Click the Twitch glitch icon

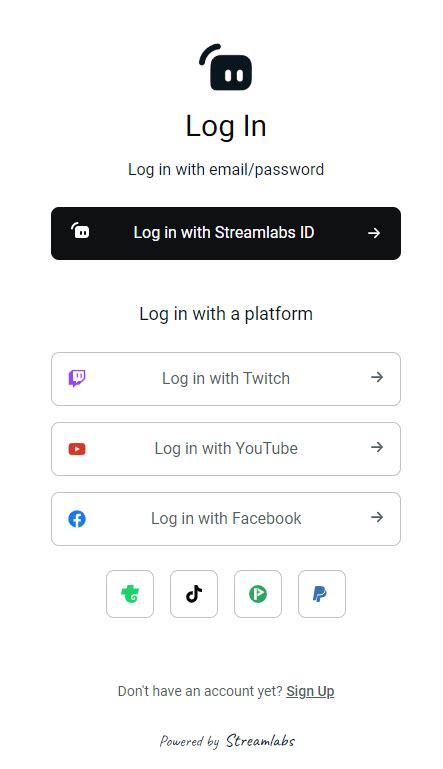tap(77, 379)
